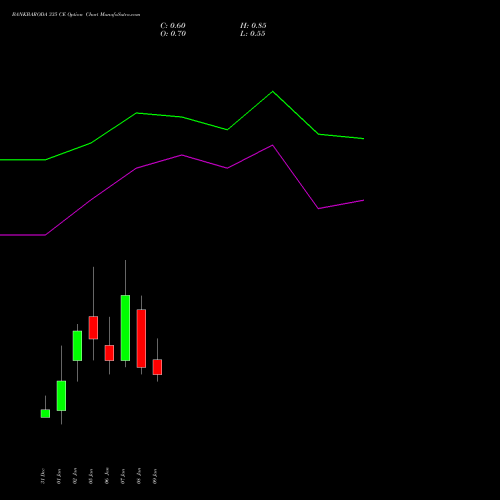Viewport: 500px width, 500px height.
Task: Click the close value 'C: 0.60'
Action: point(173,26)
